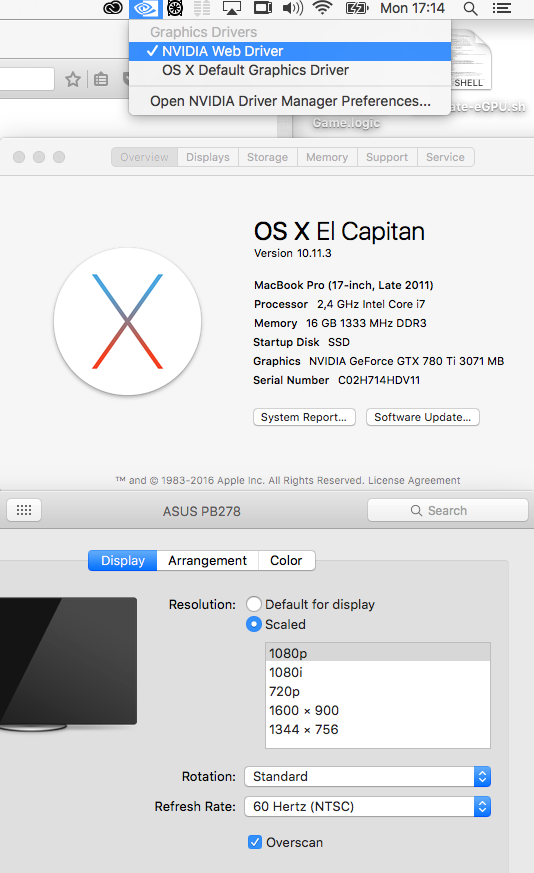Click Version 10.11.3 text
The image size is (534, 873).
293,253
